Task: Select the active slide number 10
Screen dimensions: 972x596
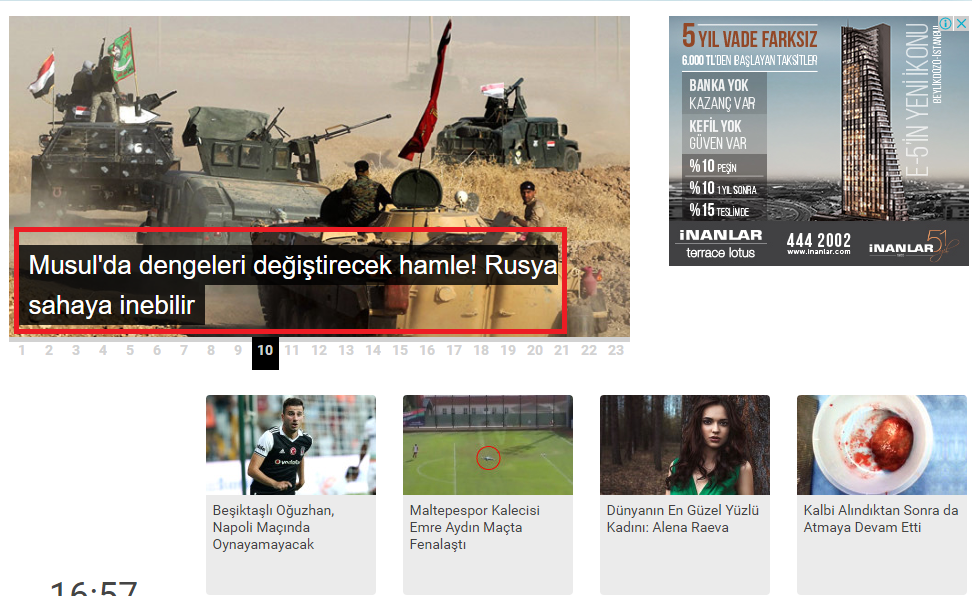Action: (265, 352)
